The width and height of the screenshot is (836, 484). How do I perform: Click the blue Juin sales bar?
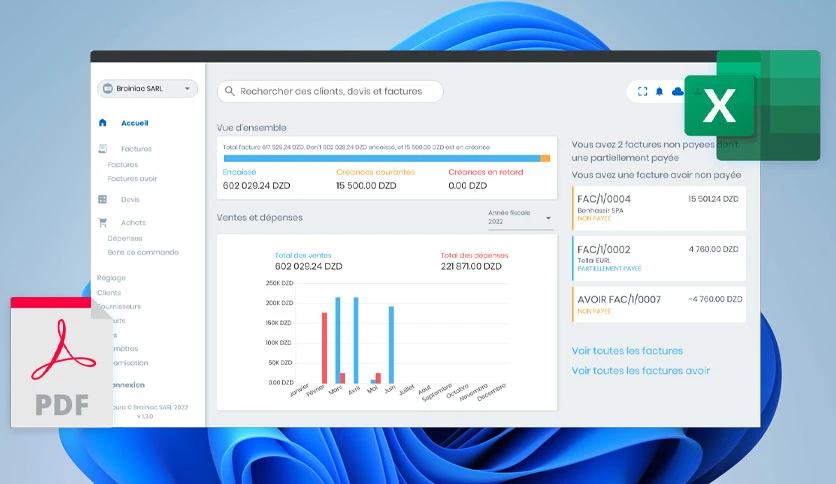(x=391, y=344)
